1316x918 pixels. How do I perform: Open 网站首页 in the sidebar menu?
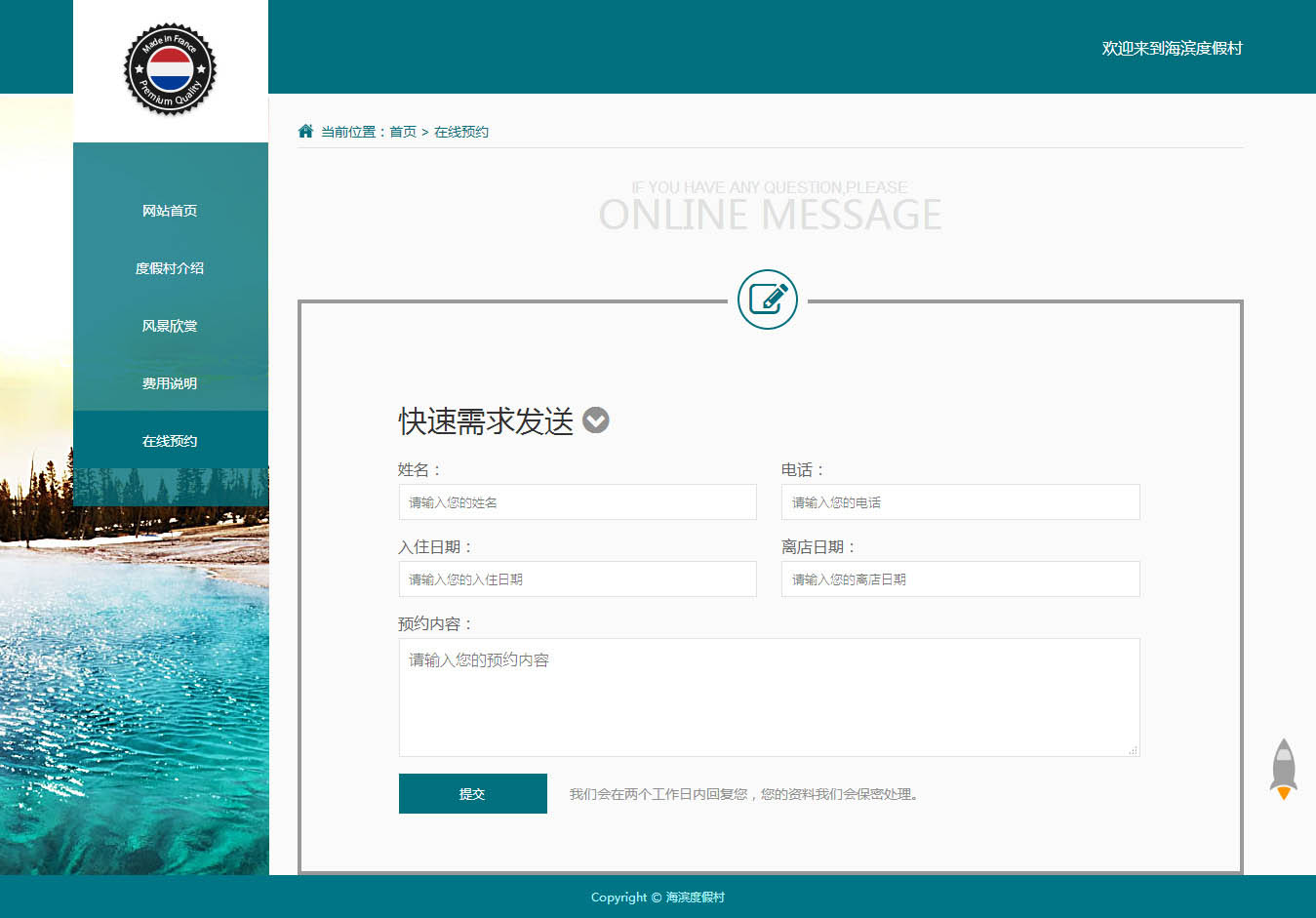pos(170,211)
